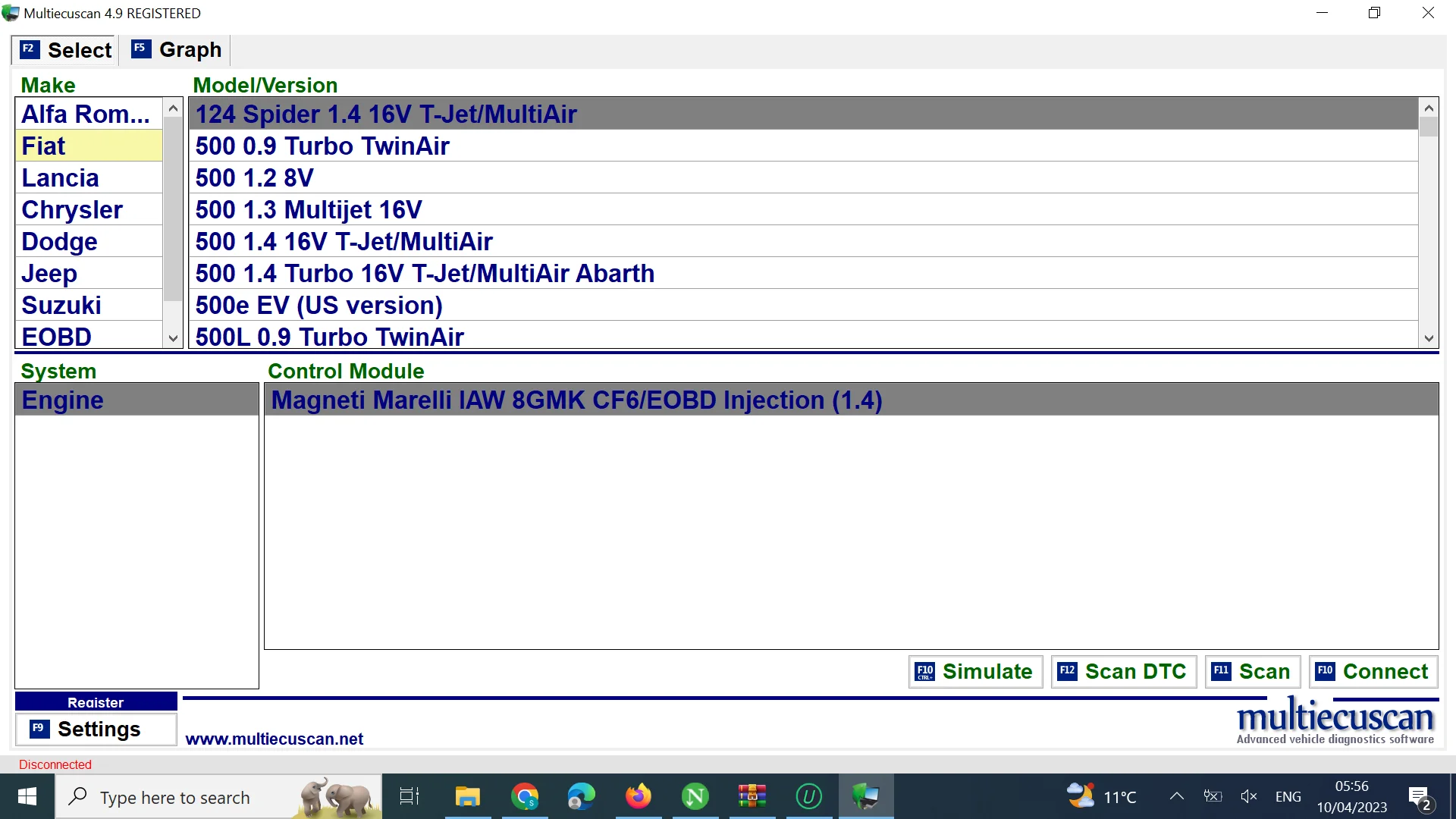The width and height of the screenshot is (1456, 819).
Task: Click multiecuscan logo
Action: coord(1335,722)
